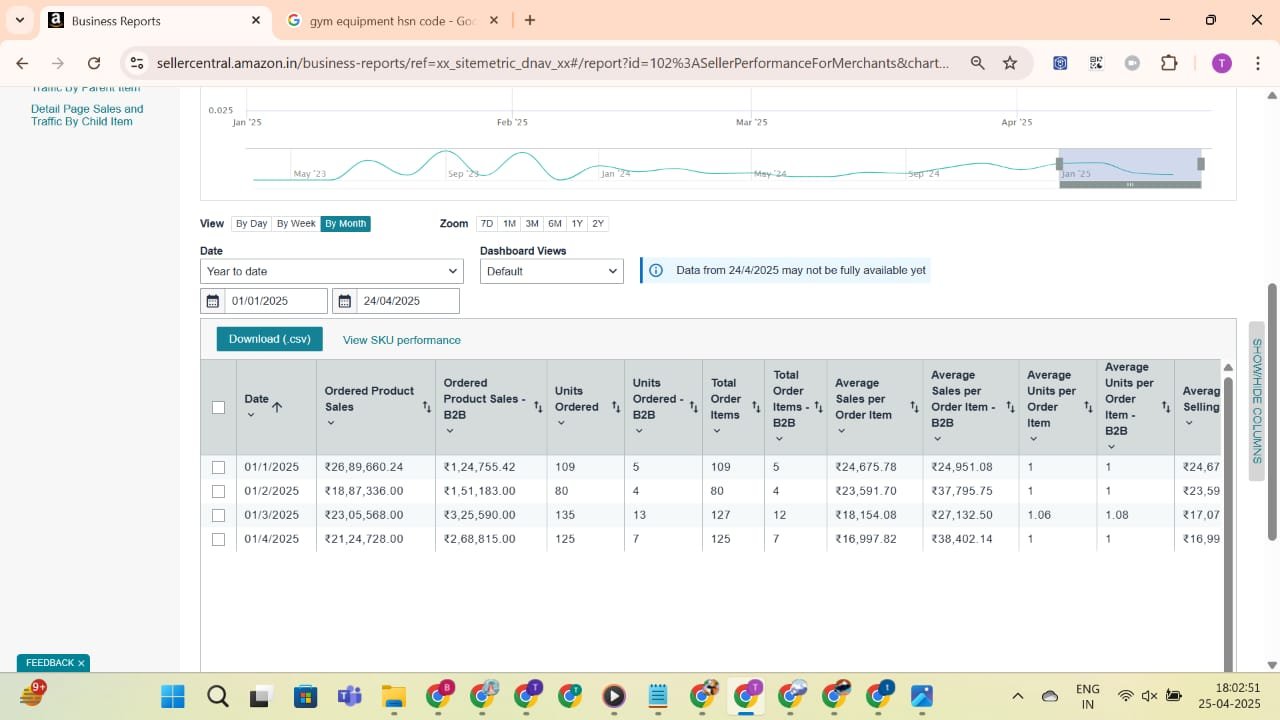Switch the view to By Week
Screen dimensions: 1280x720
[x=296, y=224]
